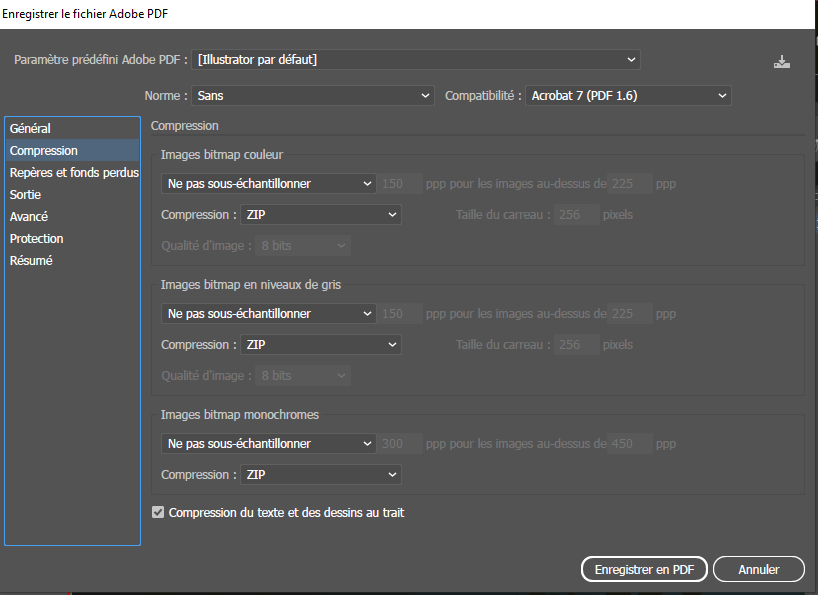The width and height of the screenshot is (818, 595).
Task: Toggle text and line art compression checkbox
Action: pyautogui.click(x=158, y=512)
